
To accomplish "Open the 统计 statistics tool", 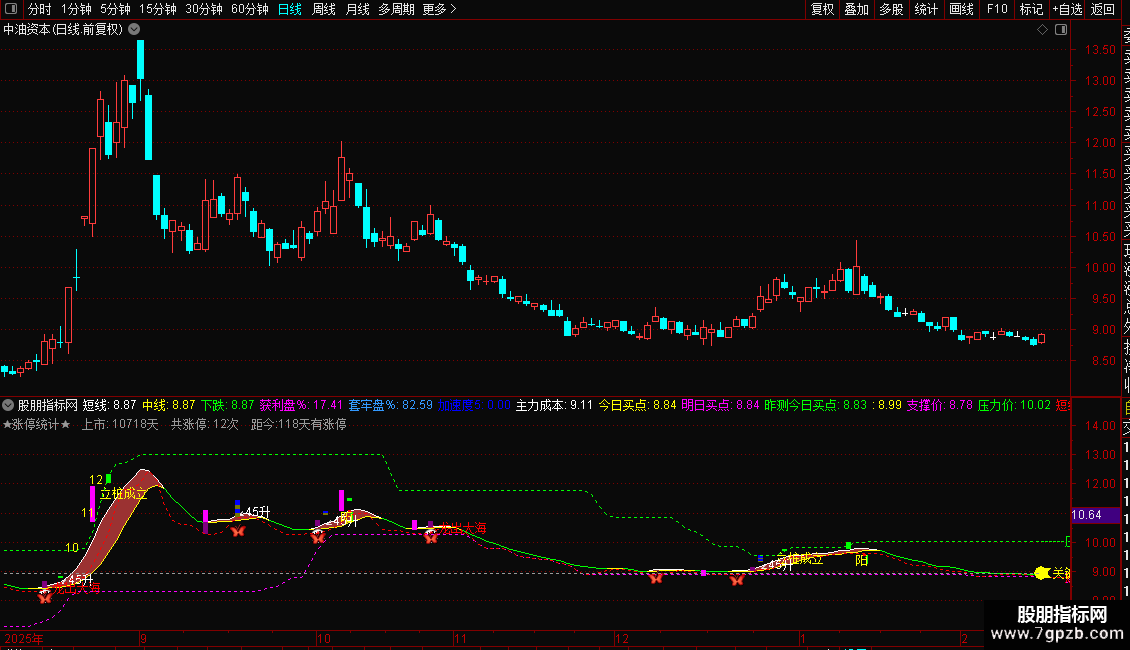I will point(926,9).
